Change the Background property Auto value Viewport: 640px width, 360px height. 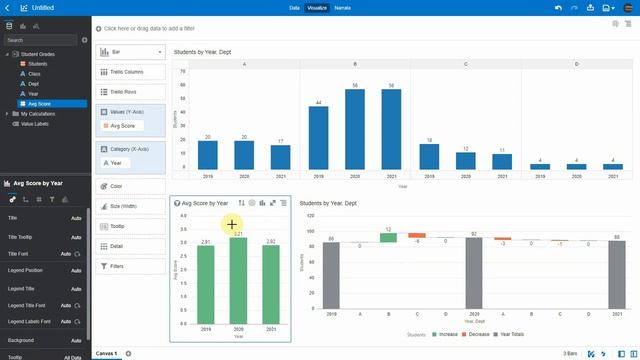pos(76,340)
